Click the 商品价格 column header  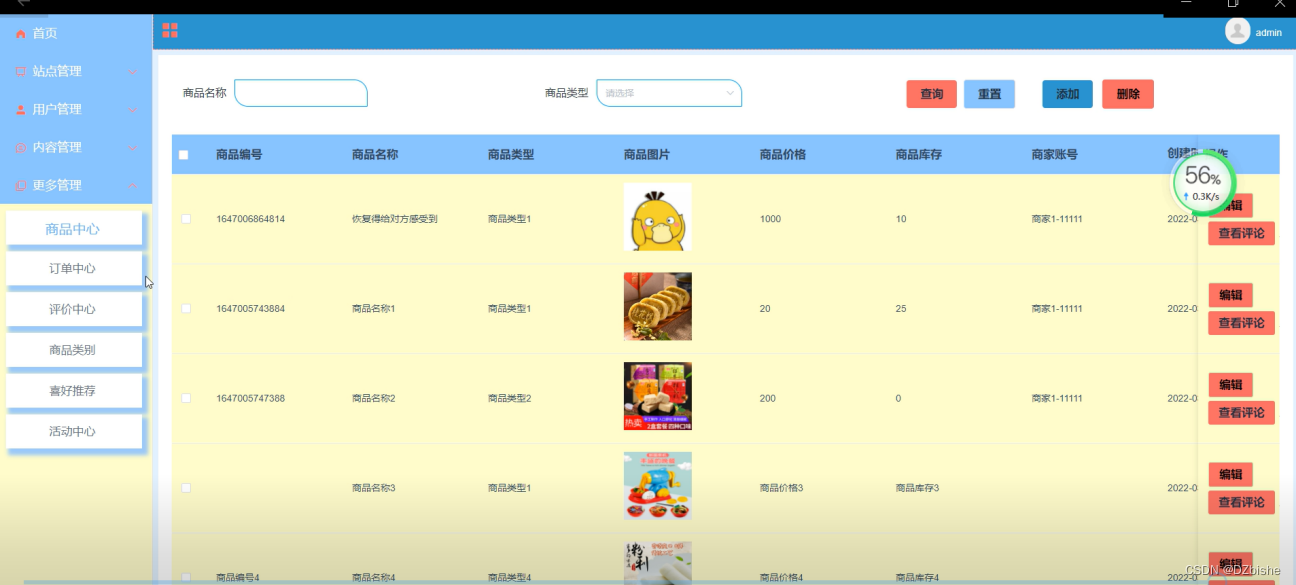(783, 155)
